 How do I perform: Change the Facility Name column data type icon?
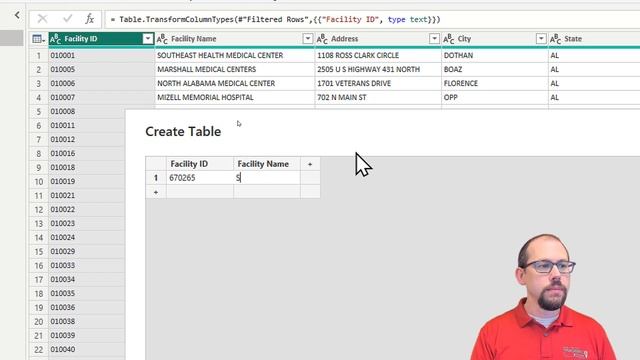click(x=162, y=39)
